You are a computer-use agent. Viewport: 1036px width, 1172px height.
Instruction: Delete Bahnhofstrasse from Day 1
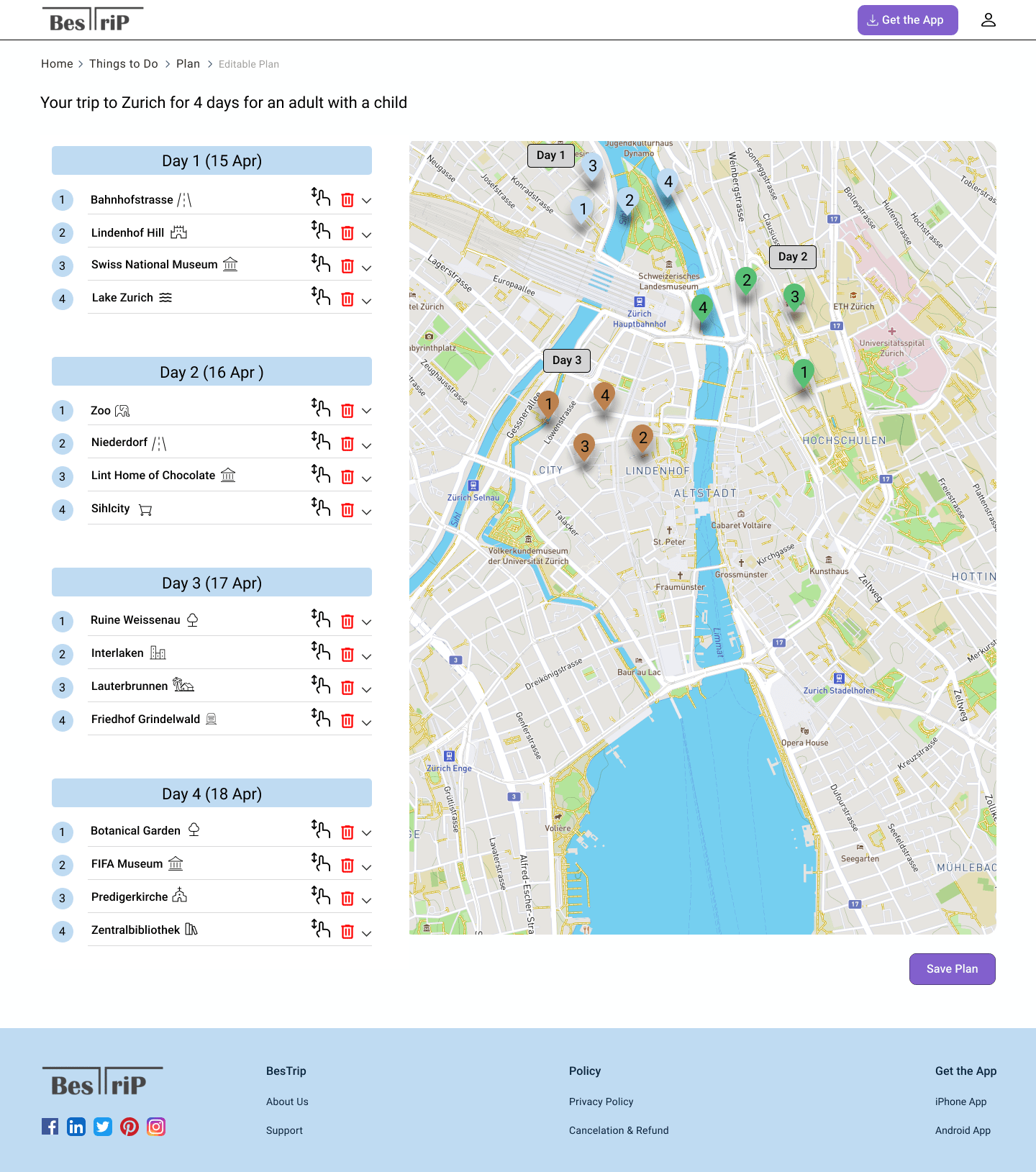[347, 200]
